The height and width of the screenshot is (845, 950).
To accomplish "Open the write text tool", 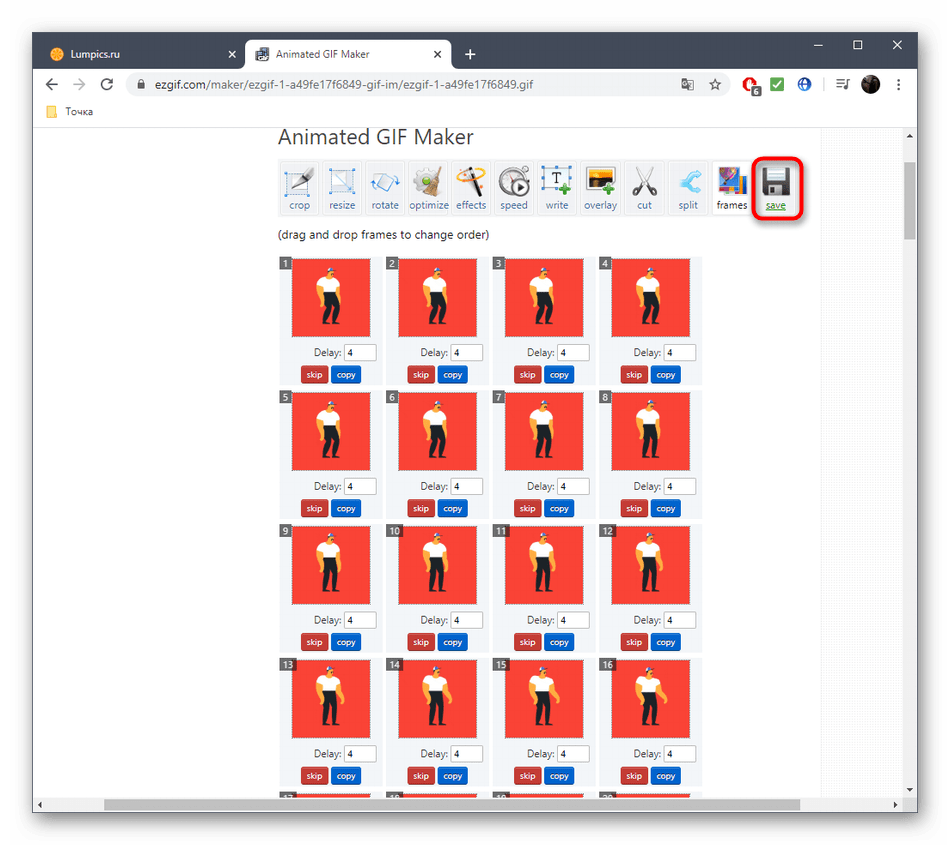I will [x=557, y=188].
